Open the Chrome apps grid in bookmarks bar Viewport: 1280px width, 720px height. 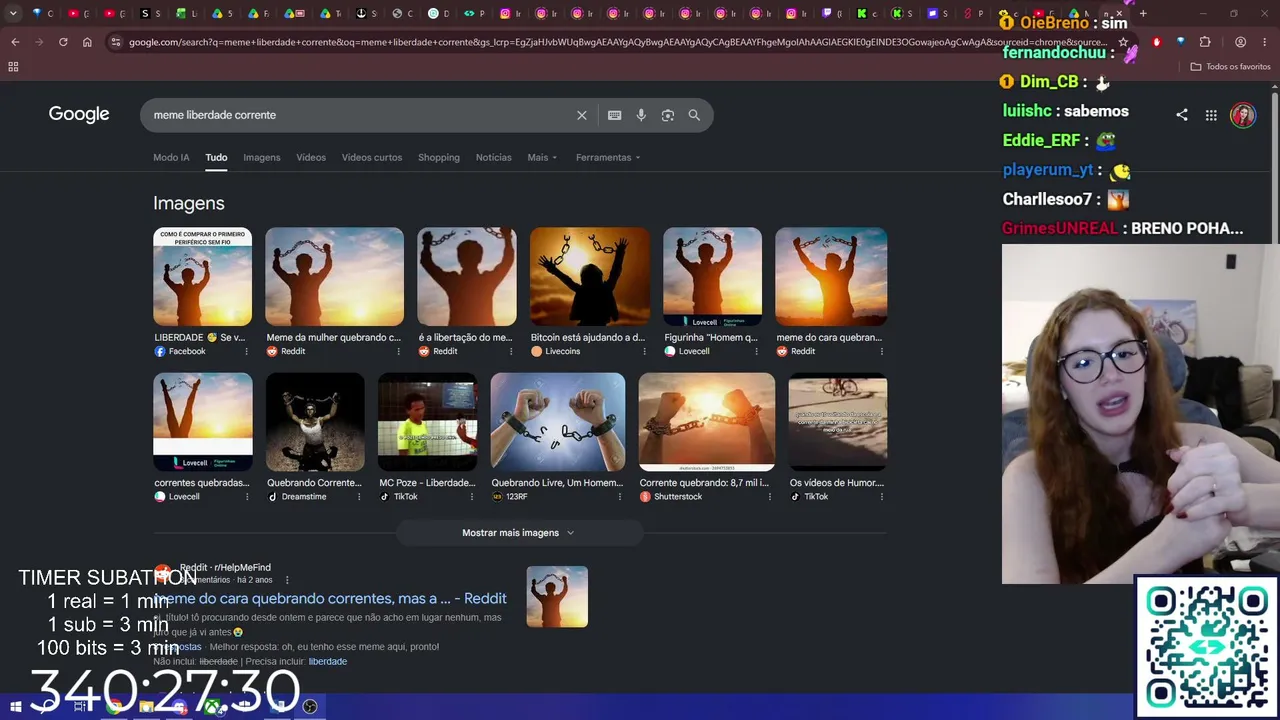(13, 67)
